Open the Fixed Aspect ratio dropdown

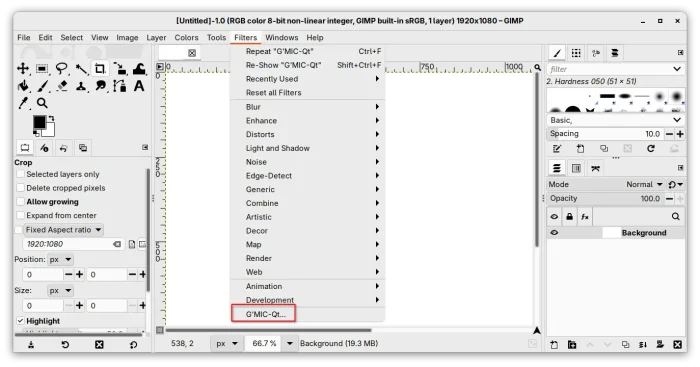point(63,230)
